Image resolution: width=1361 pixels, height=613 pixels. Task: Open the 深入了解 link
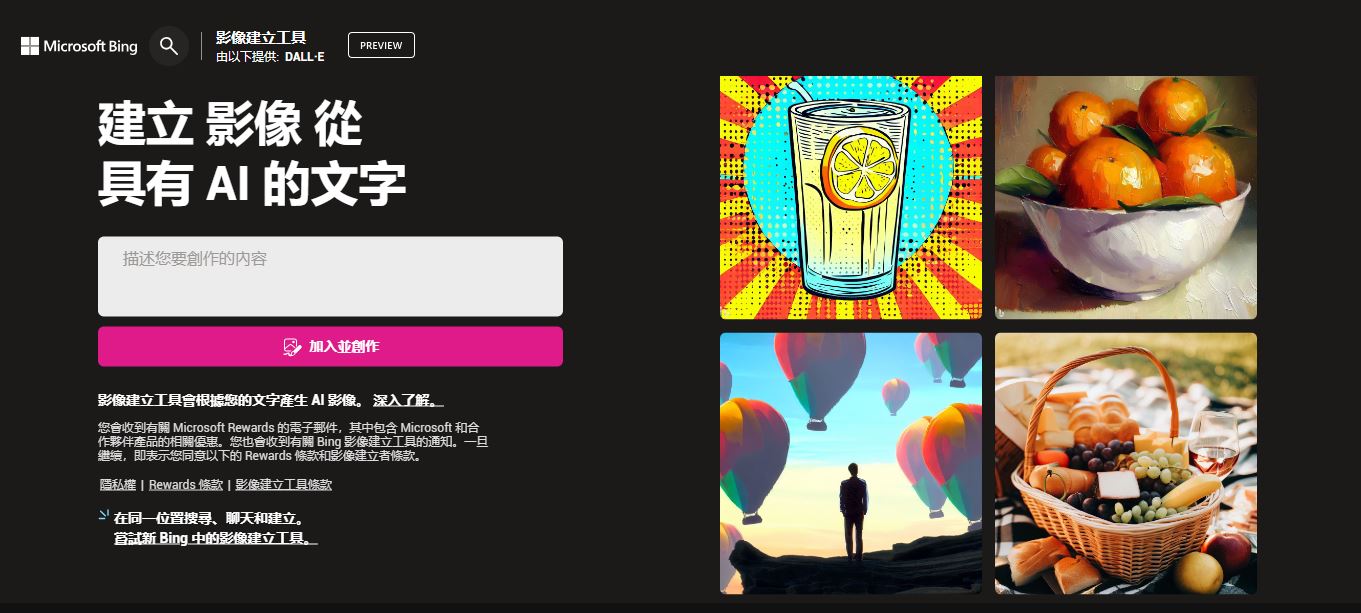408,400
